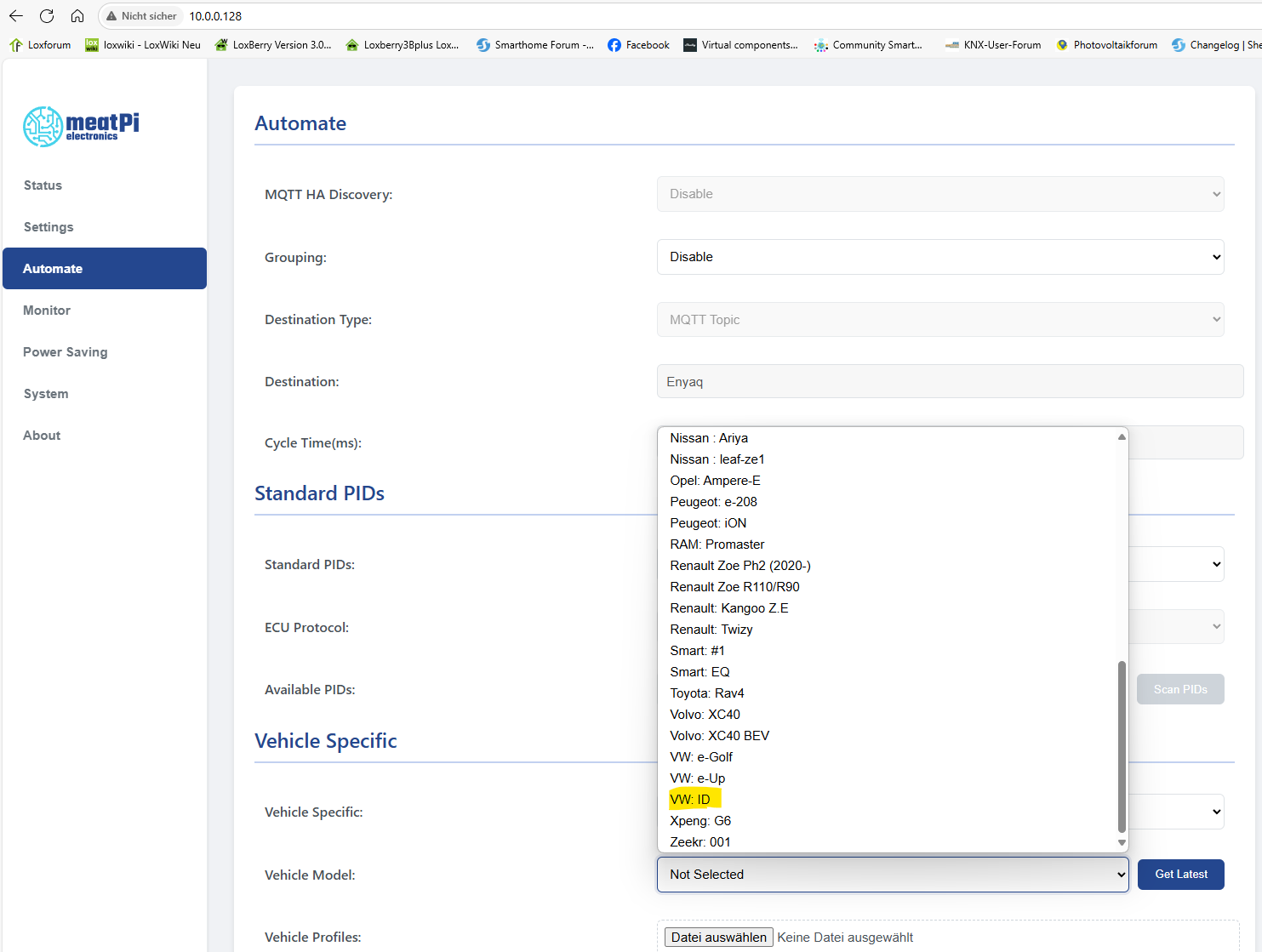The height and width of the screenshot is (952, 1262).
Task: Open the KNX-User-Forum bookmark
Action: click(993, 45)
